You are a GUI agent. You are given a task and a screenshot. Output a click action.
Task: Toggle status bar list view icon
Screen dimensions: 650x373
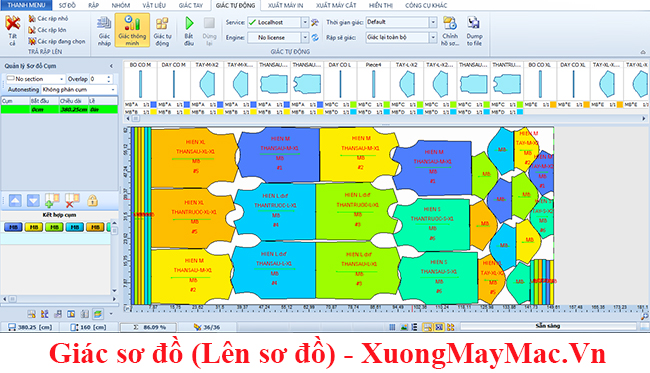click(415, 327)
